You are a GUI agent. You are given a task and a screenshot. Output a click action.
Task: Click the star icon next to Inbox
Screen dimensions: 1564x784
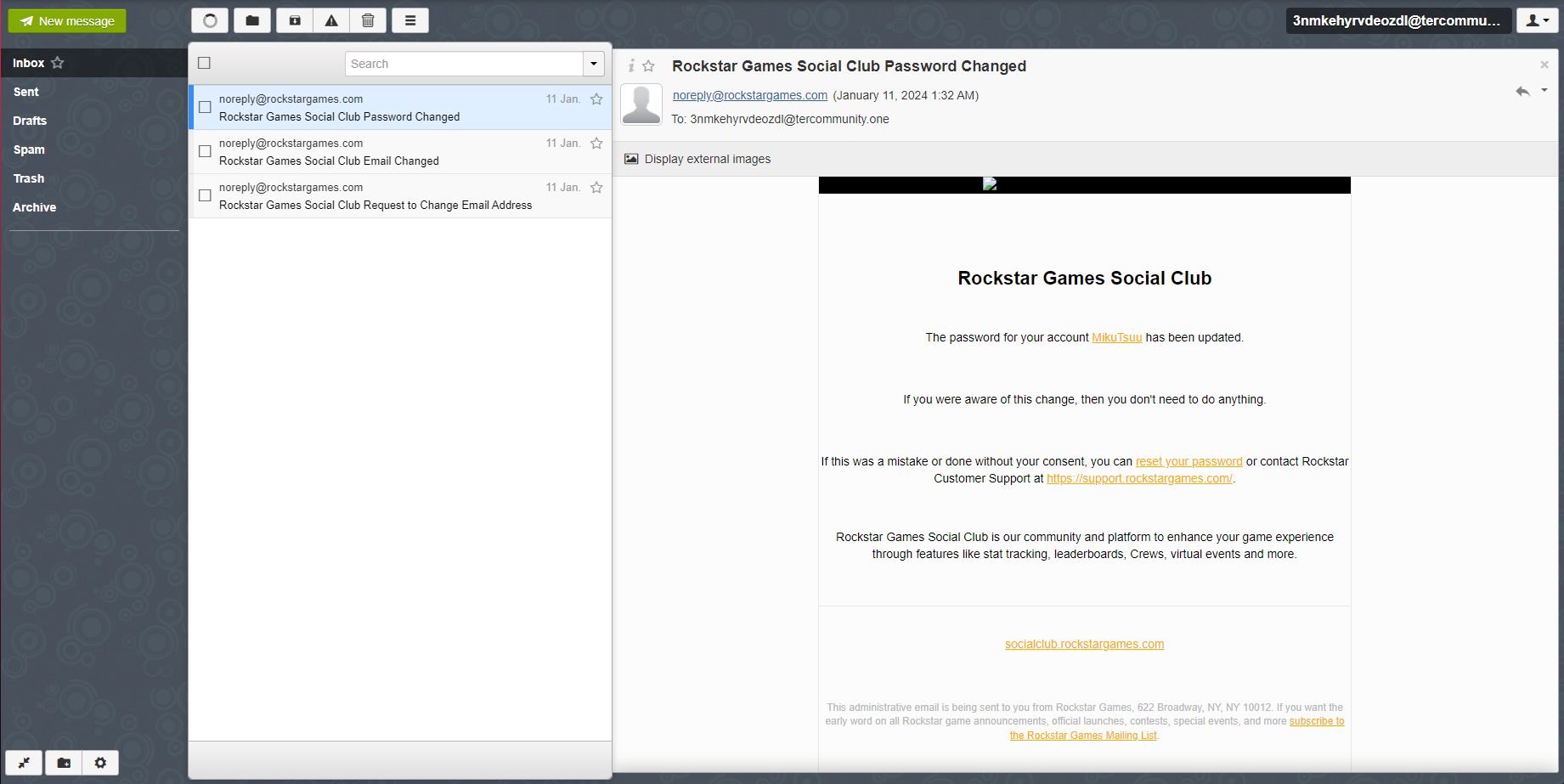pos(58,63)
